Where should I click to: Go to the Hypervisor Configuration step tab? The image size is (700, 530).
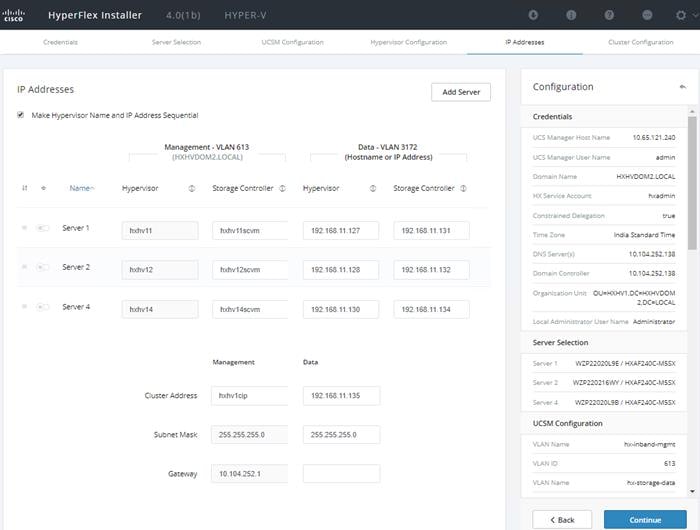pos(408,42)
